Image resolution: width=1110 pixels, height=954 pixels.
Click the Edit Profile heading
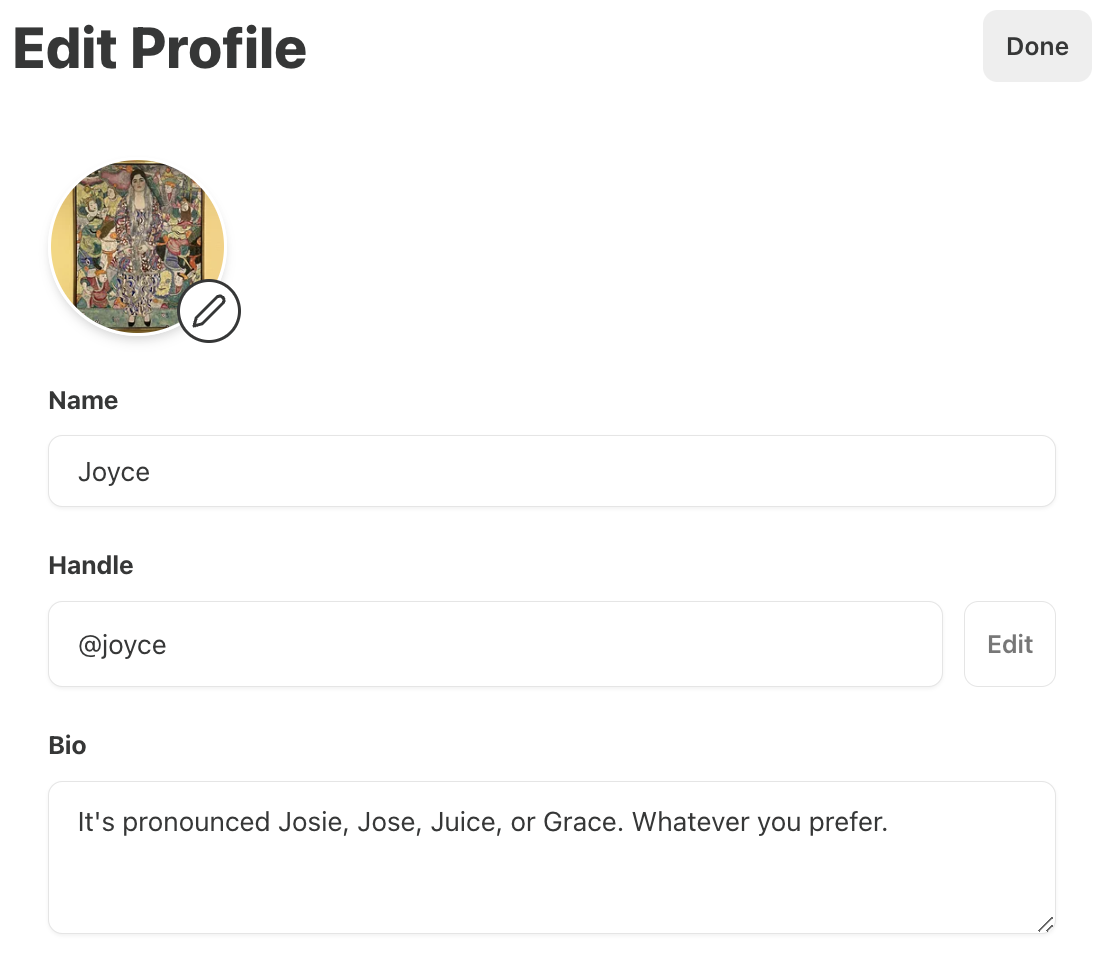click(160, 48)
